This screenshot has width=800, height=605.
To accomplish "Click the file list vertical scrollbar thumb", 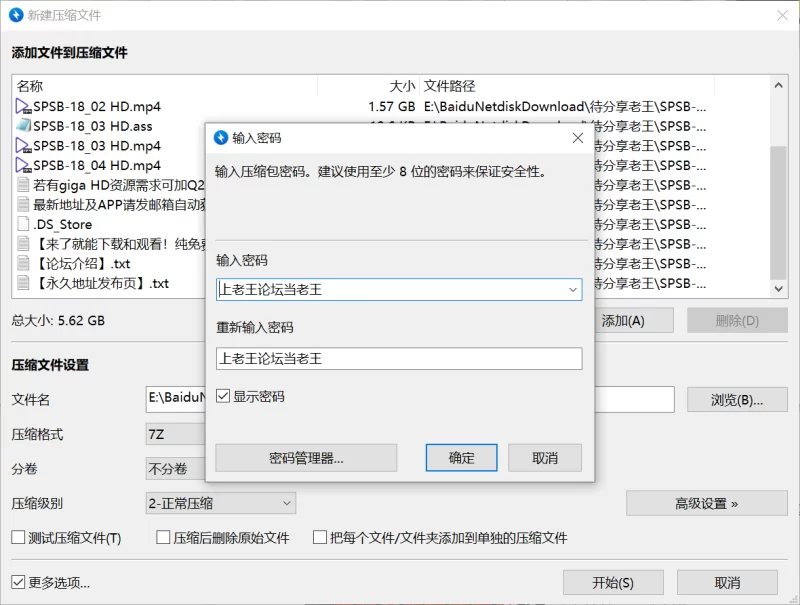I will click(779, 213).
